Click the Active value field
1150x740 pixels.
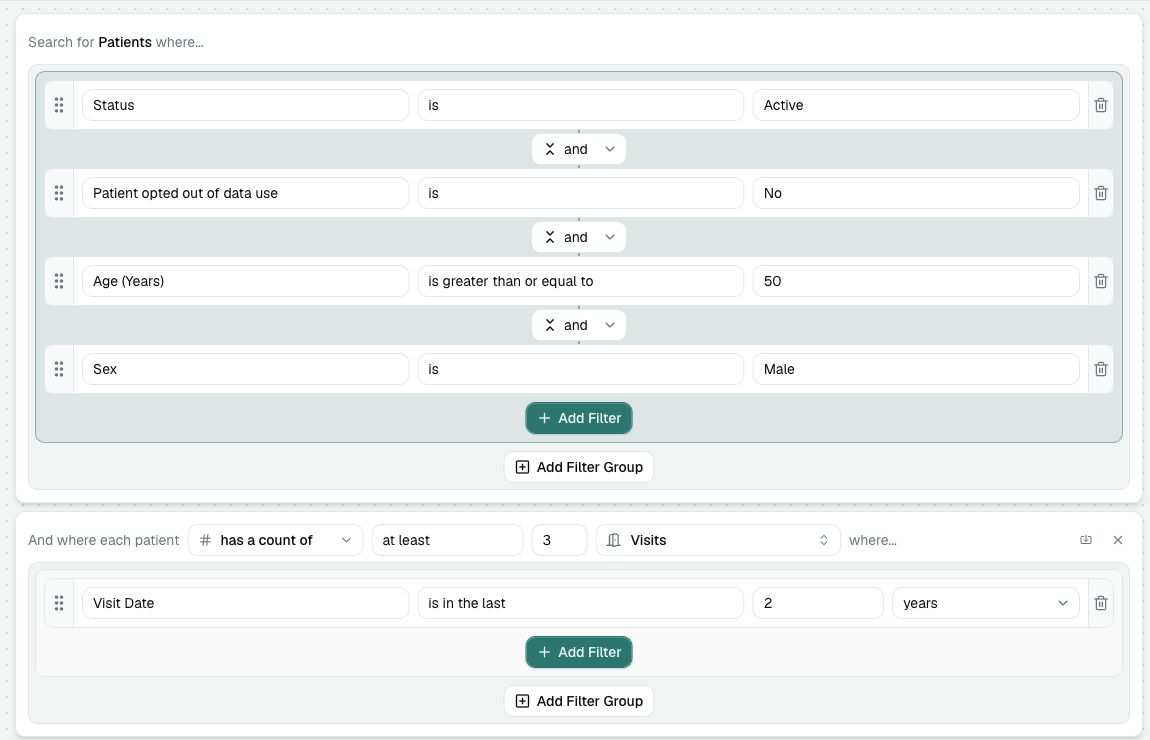click(915, 105)
